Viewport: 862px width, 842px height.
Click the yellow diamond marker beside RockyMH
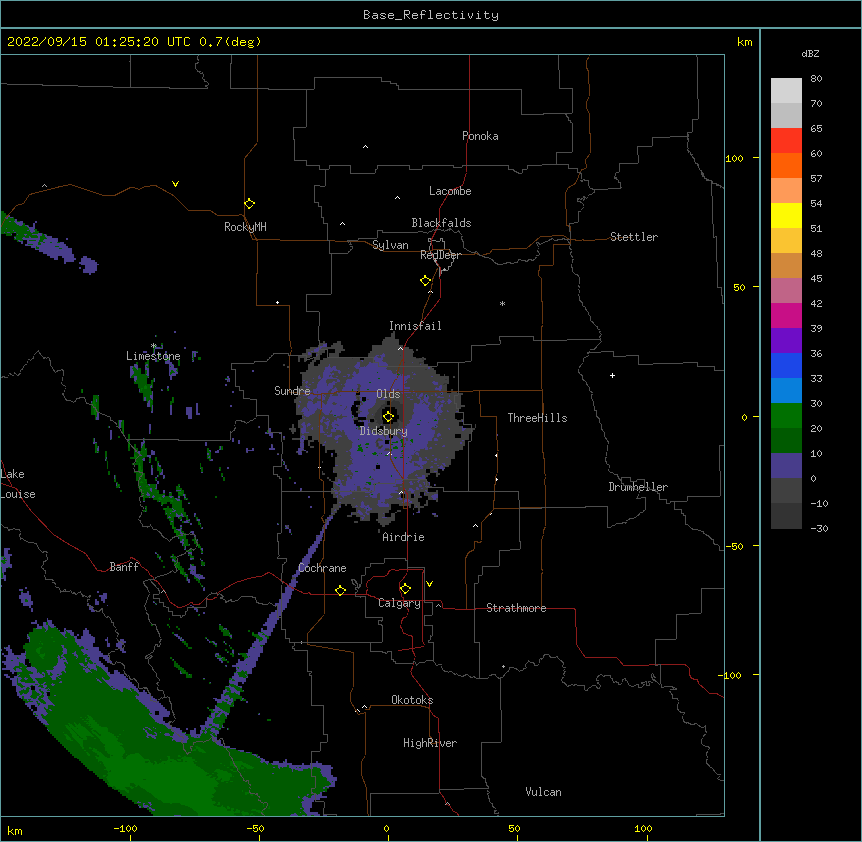(249, 204)
